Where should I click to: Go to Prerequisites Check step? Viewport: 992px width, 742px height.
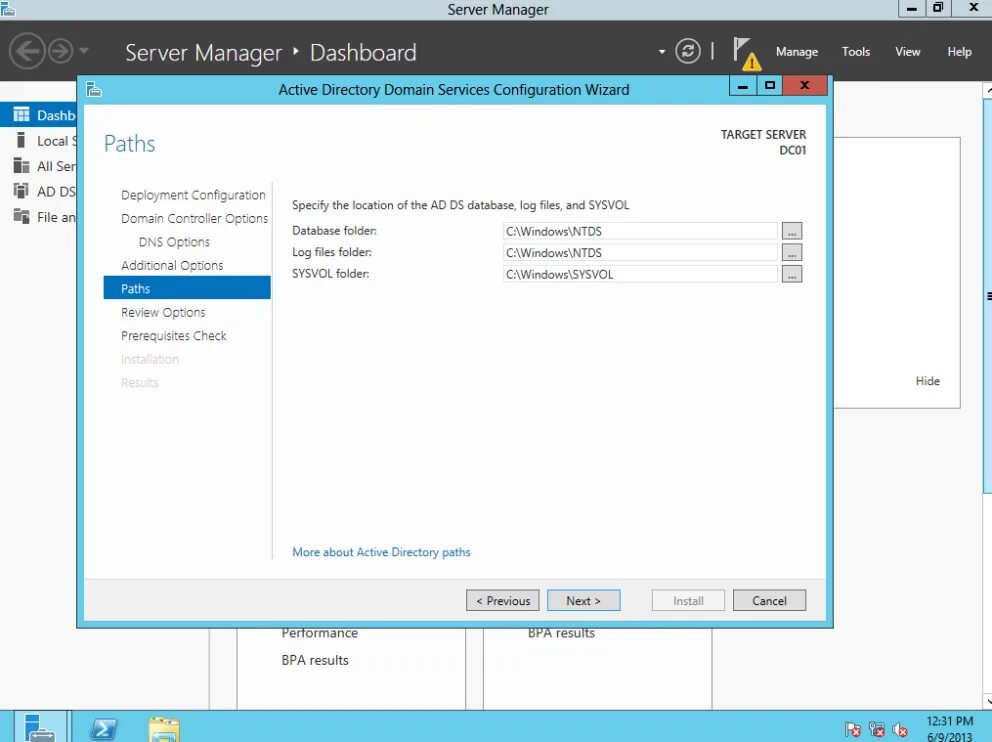(173, 336)
